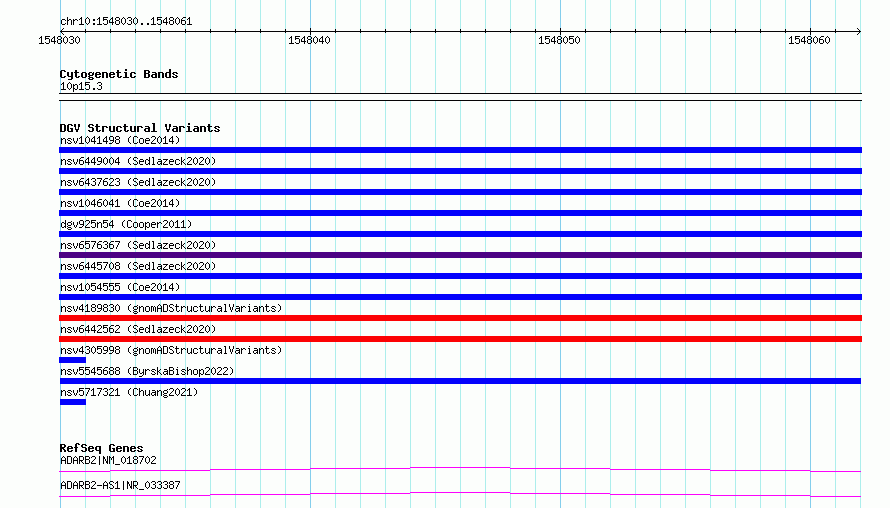This screenshot has height=508, width=890.
Task: Click the 10p15.3 band label
Action: [x=81, y=86]
